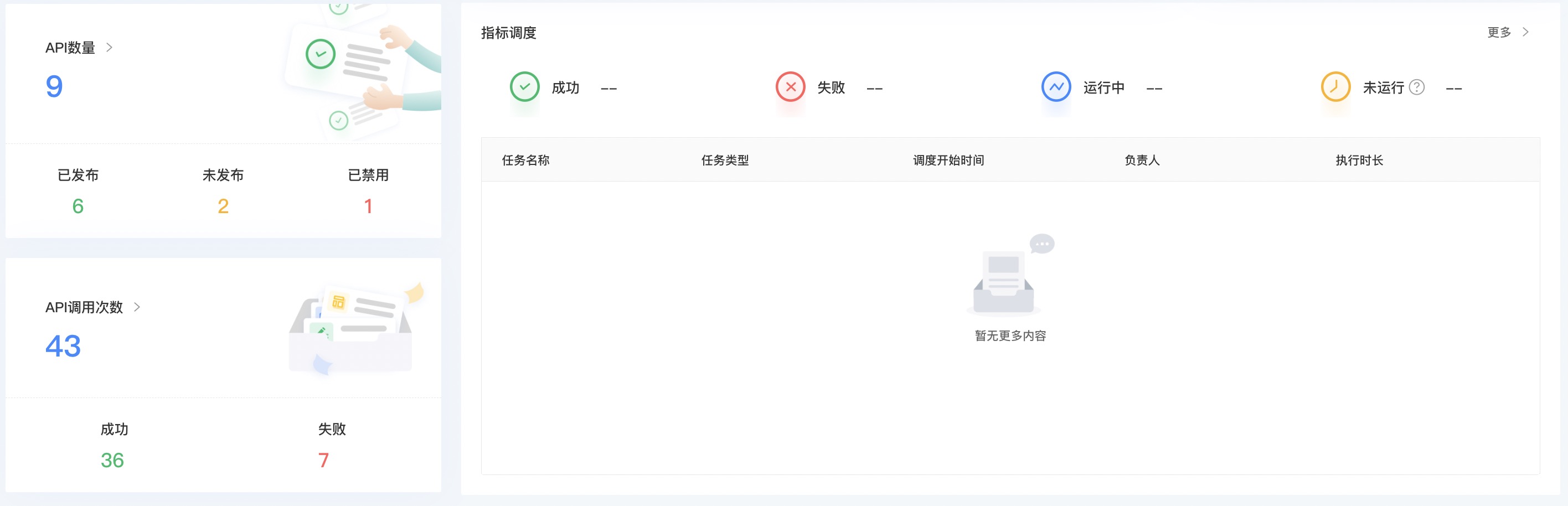
Task: Click the 成功 status label in 指标调度
Action: pyautogui.click(x=565, y=87)
